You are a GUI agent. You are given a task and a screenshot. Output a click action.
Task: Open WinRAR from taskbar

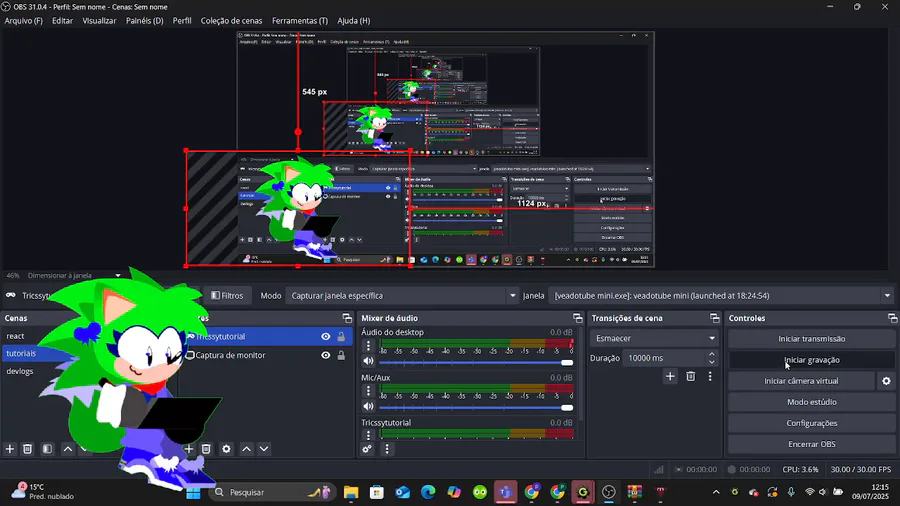634,492
